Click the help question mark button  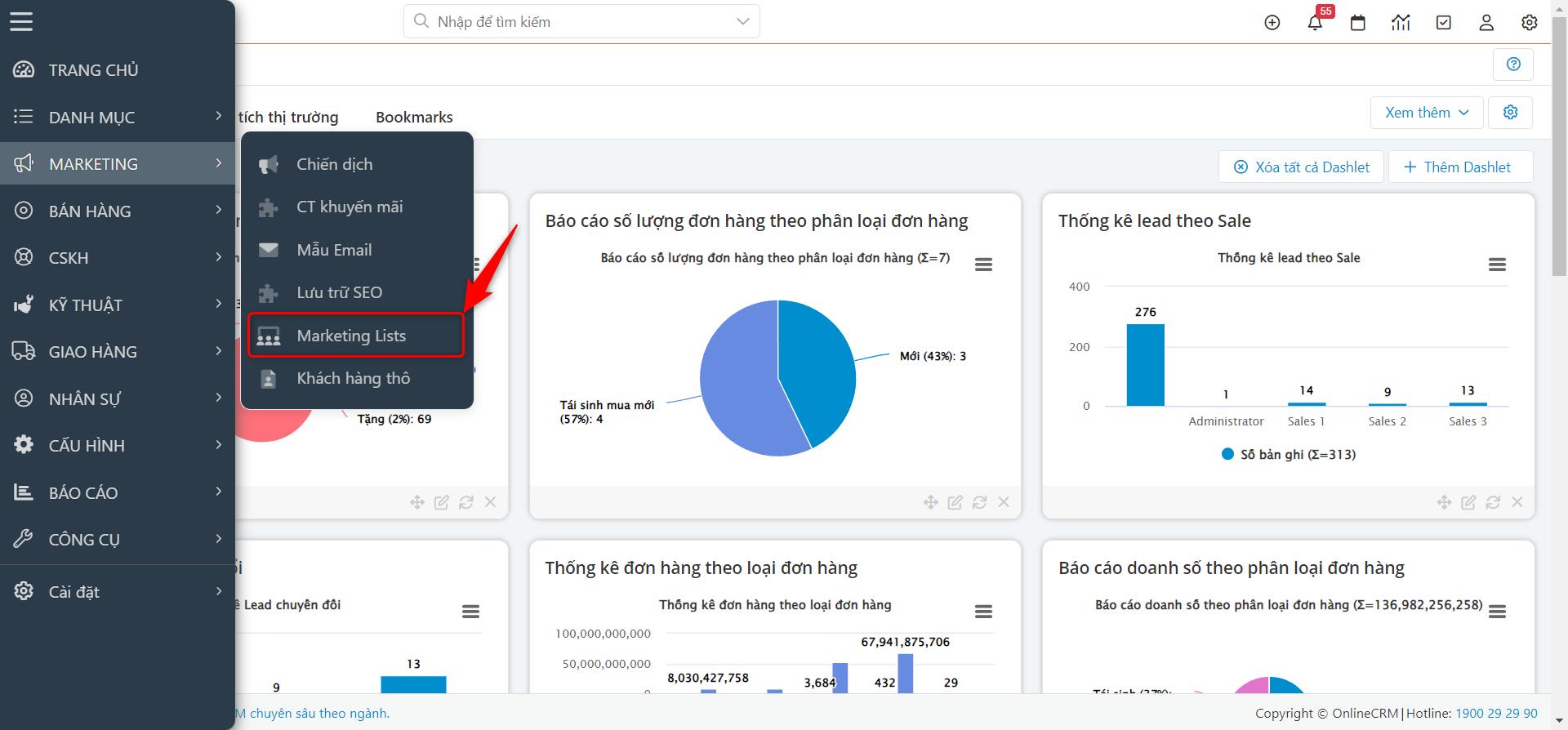(1513, 65)
